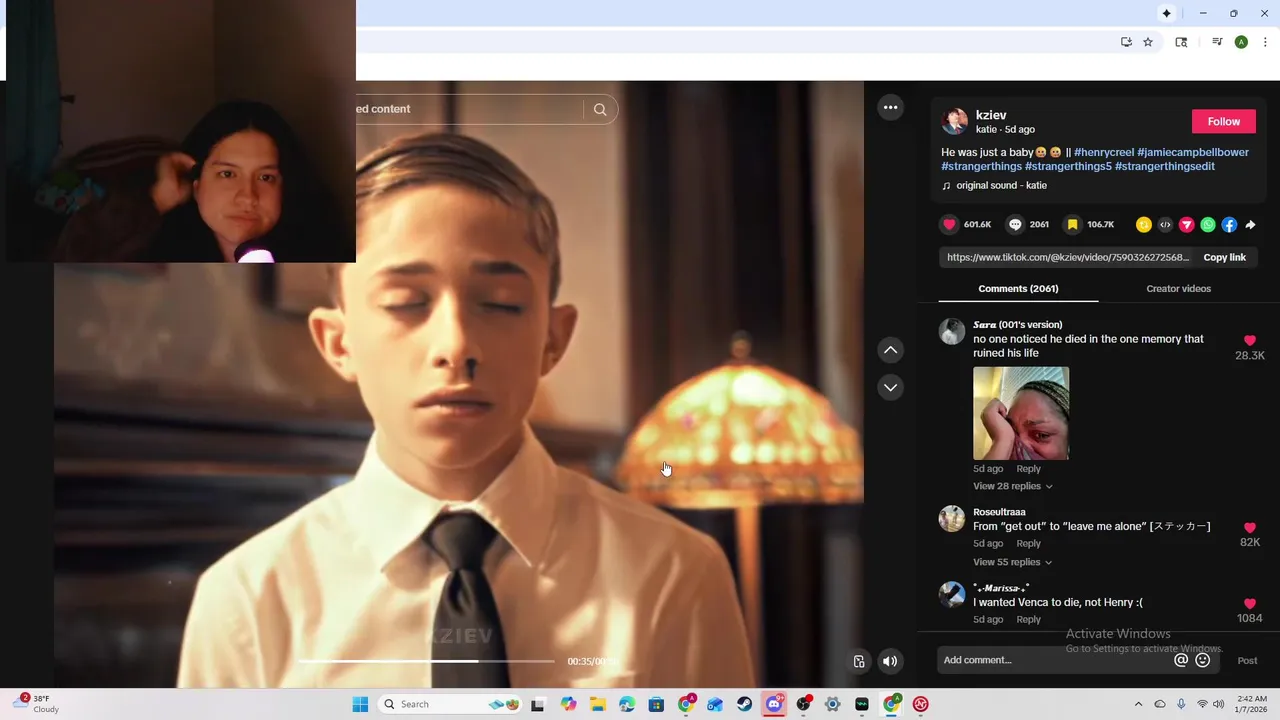Open Chrome profile avatar A
1280x720 pixels.
pyautogui.click(x=1241, y=42)
